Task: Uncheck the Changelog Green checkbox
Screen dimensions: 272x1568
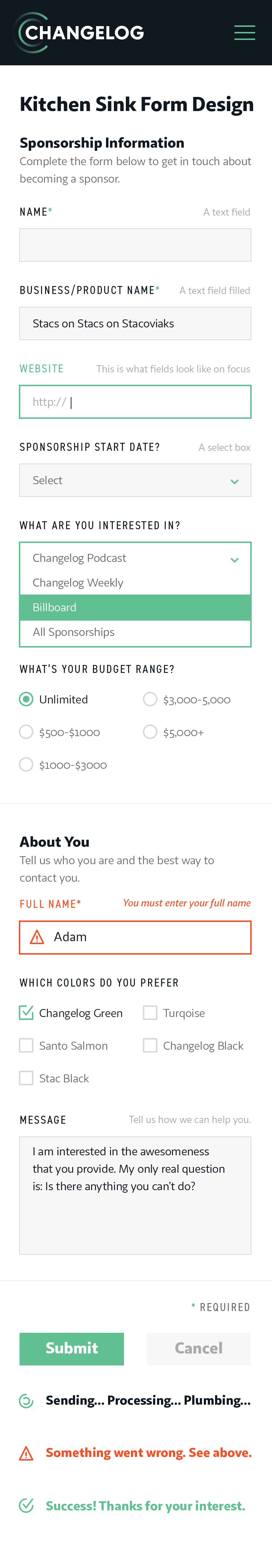Action: (26, 1013)
